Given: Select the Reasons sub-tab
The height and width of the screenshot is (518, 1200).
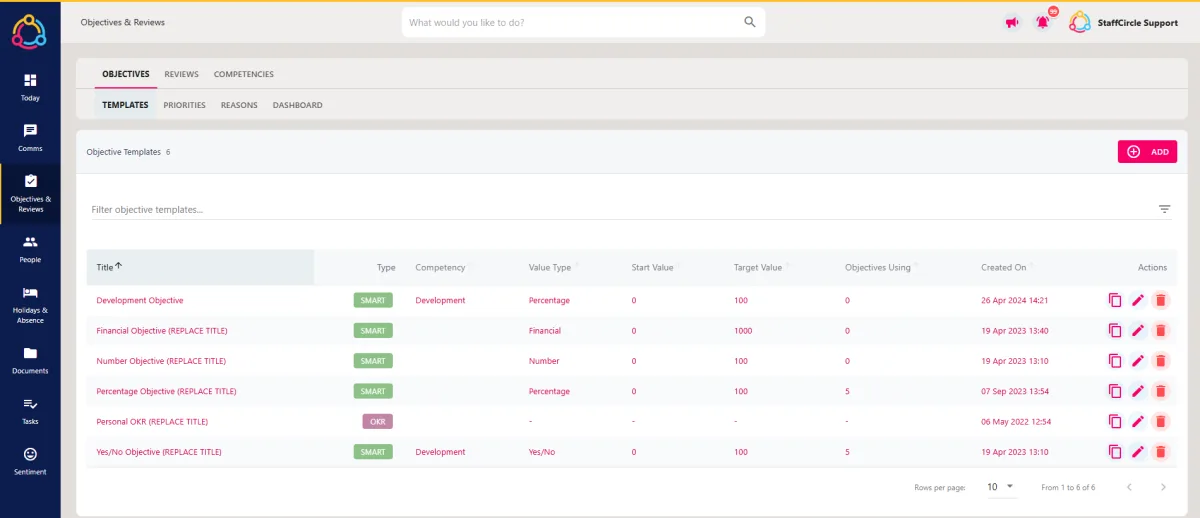Looking at the screenshot, I should tap(239, 105).
